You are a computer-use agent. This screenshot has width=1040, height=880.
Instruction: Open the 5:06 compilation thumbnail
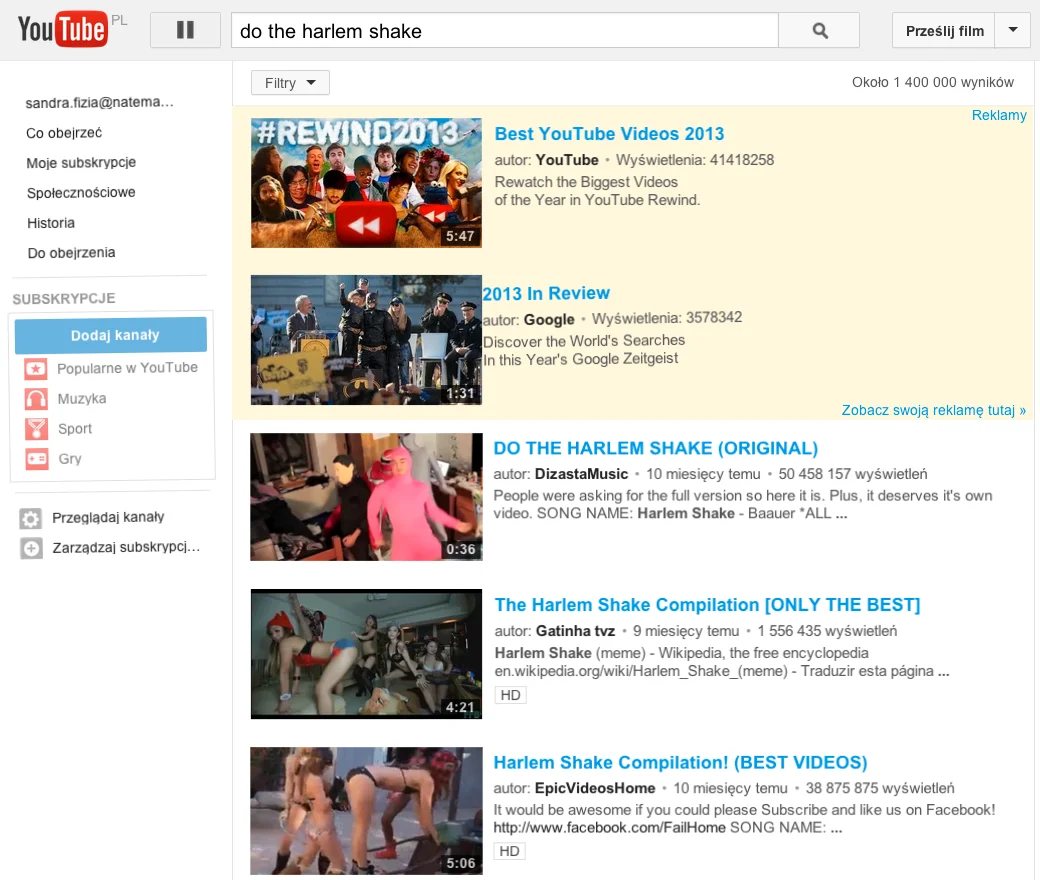(366, 811)
